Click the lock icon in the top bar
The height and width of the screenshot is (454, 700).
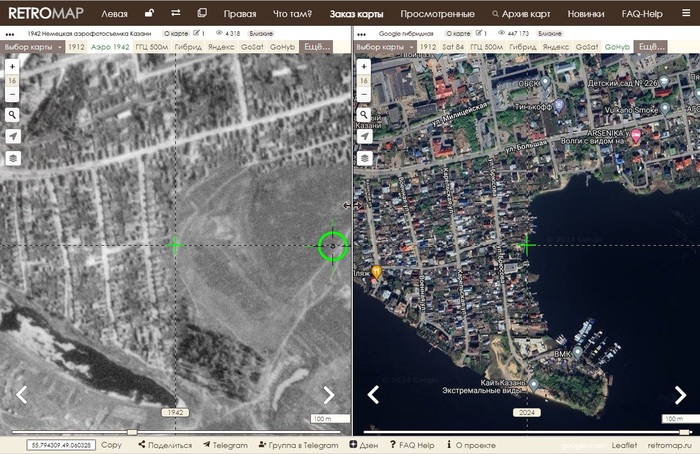(x=149, y=14)
